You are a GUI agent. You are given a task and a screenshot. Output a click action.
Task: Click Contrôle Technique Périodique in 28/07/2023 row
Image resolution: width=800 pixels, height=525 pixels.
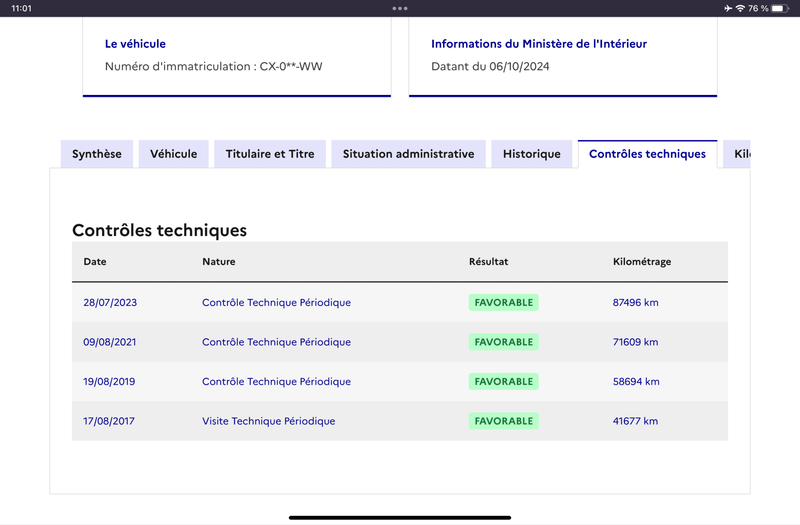(277, 303)
